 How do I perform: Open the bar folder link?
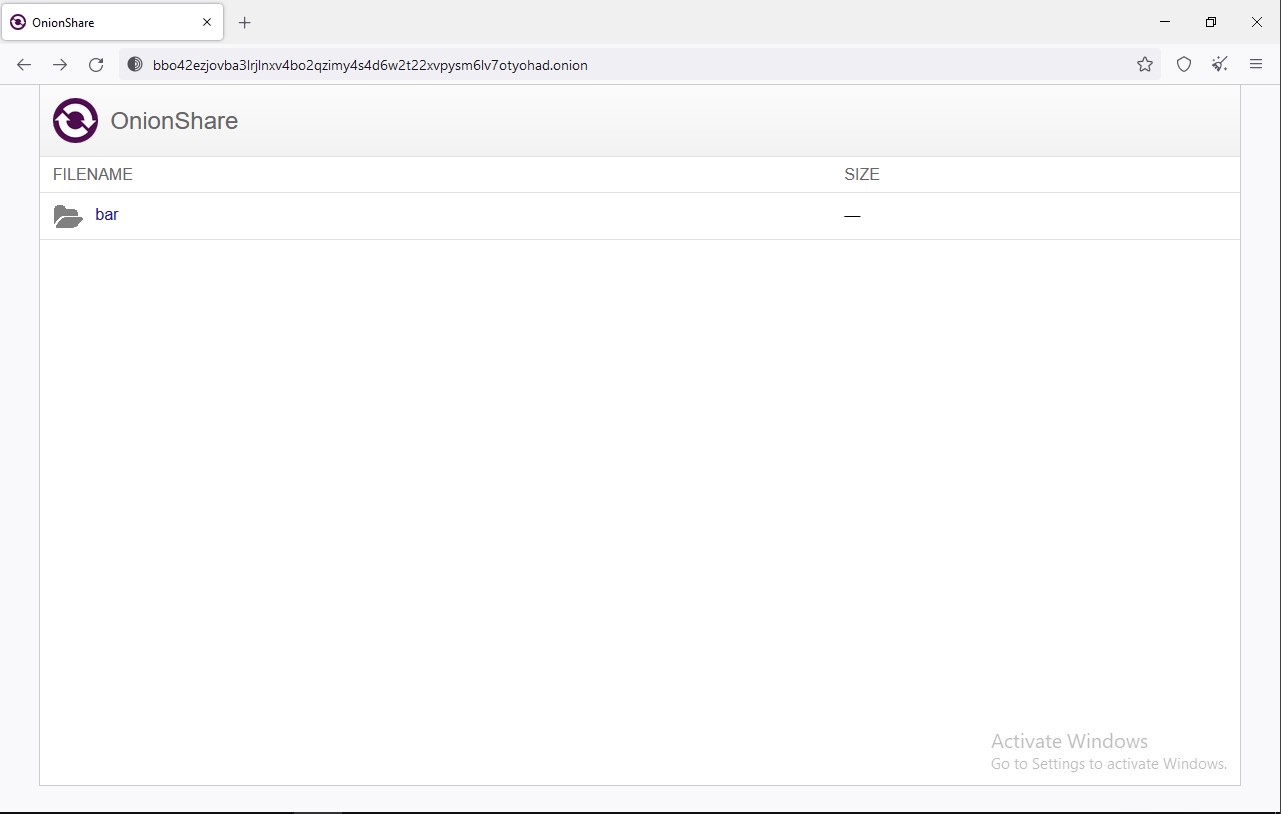107,214
